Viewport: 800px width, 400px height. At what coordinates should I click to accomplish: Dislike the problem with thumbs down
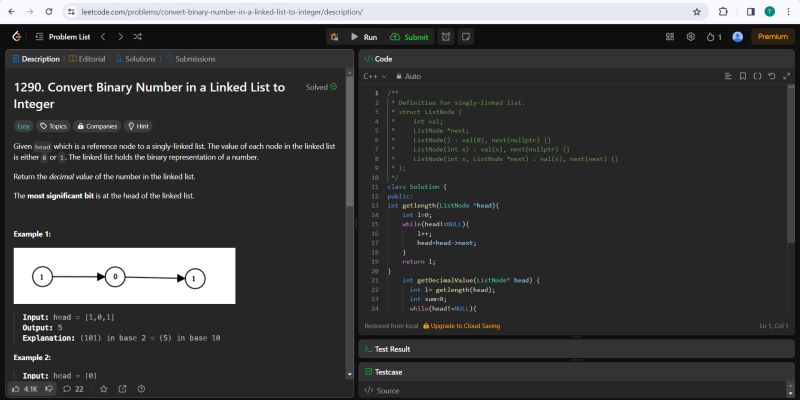click(48, 389)
